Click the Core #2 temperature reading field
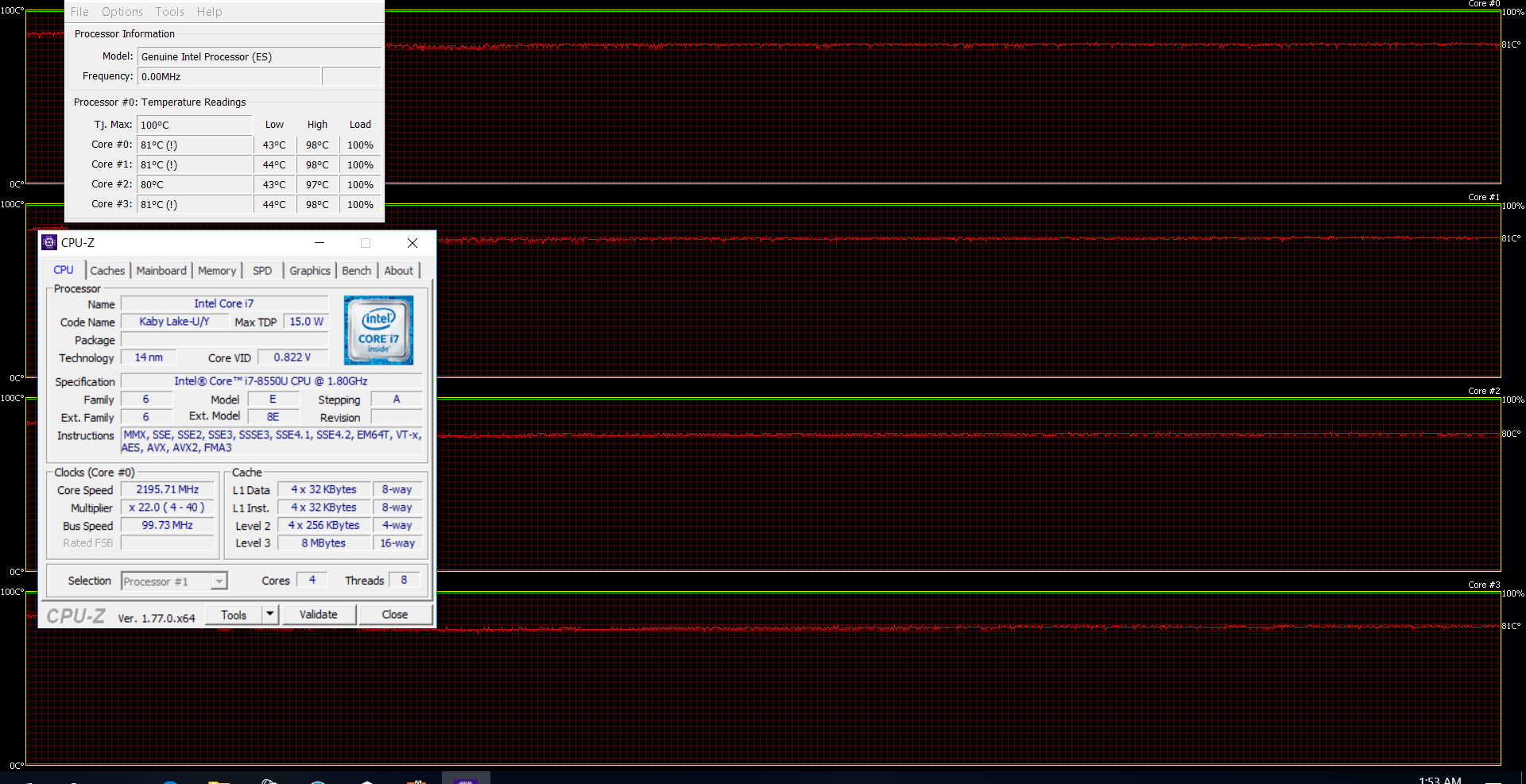This screenshot has width=1526, height=784. [194, 184]
